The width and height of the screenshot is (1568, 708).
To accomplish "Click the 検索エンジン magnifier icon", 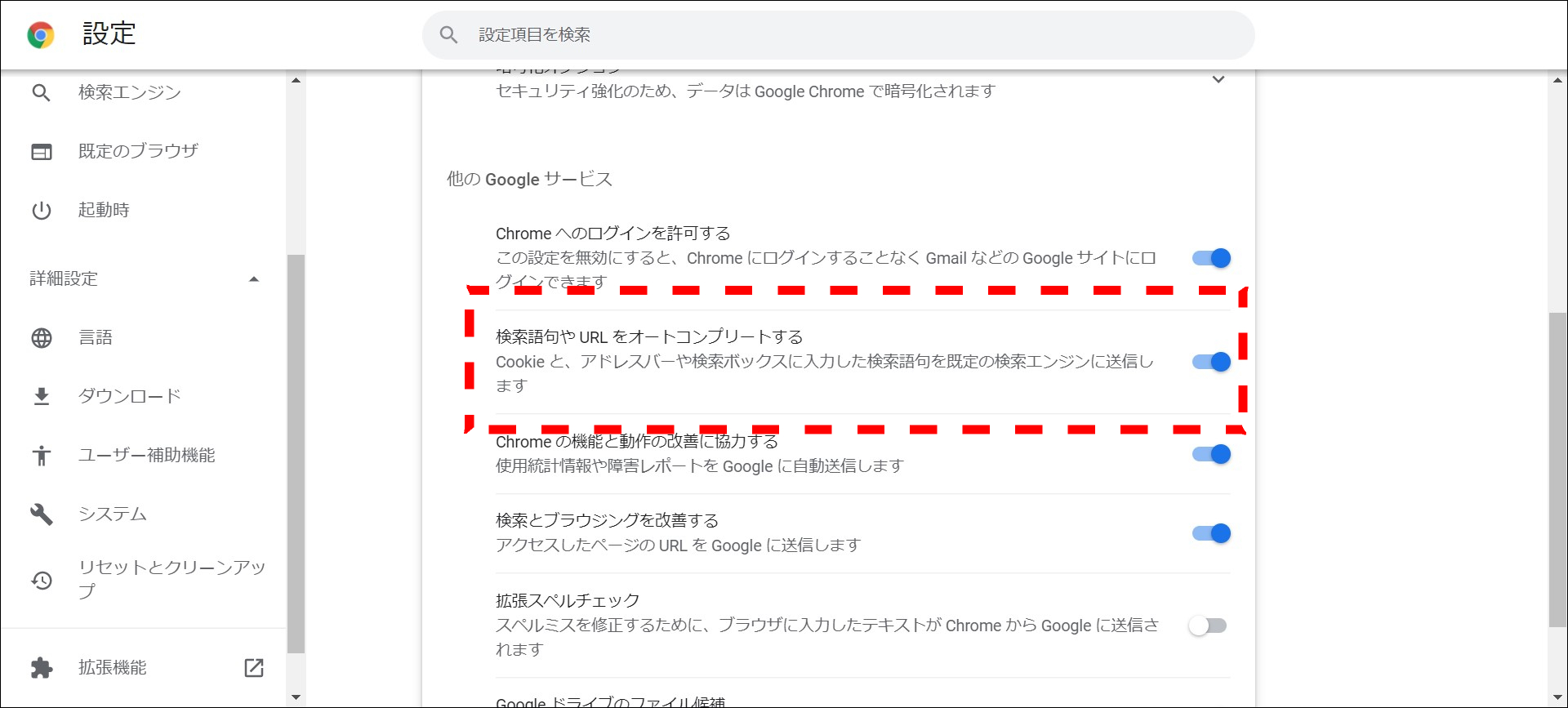I will click(x=41, y=92).
